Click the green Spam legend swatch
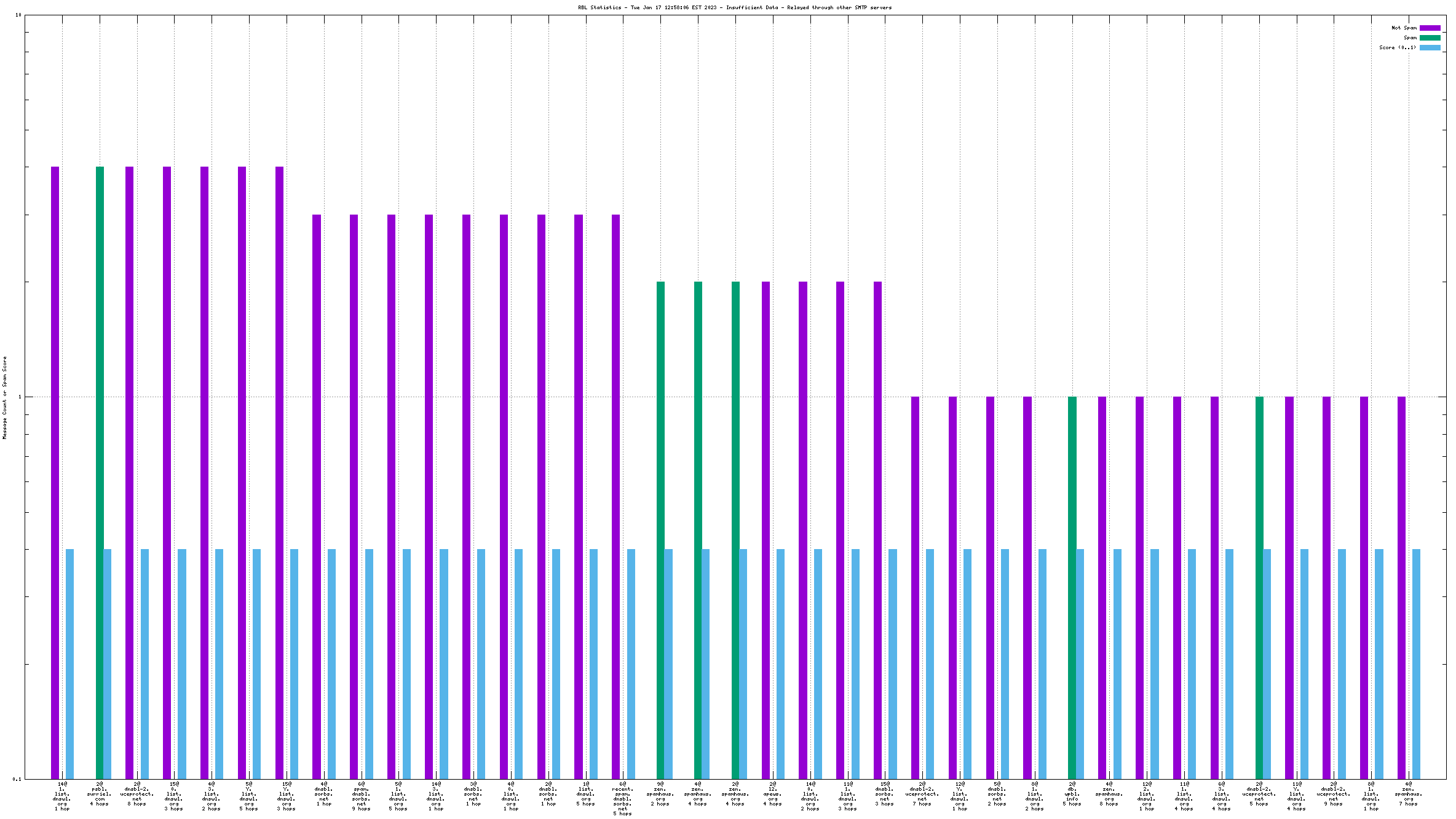The image size is (1456, 819). 1430,38
